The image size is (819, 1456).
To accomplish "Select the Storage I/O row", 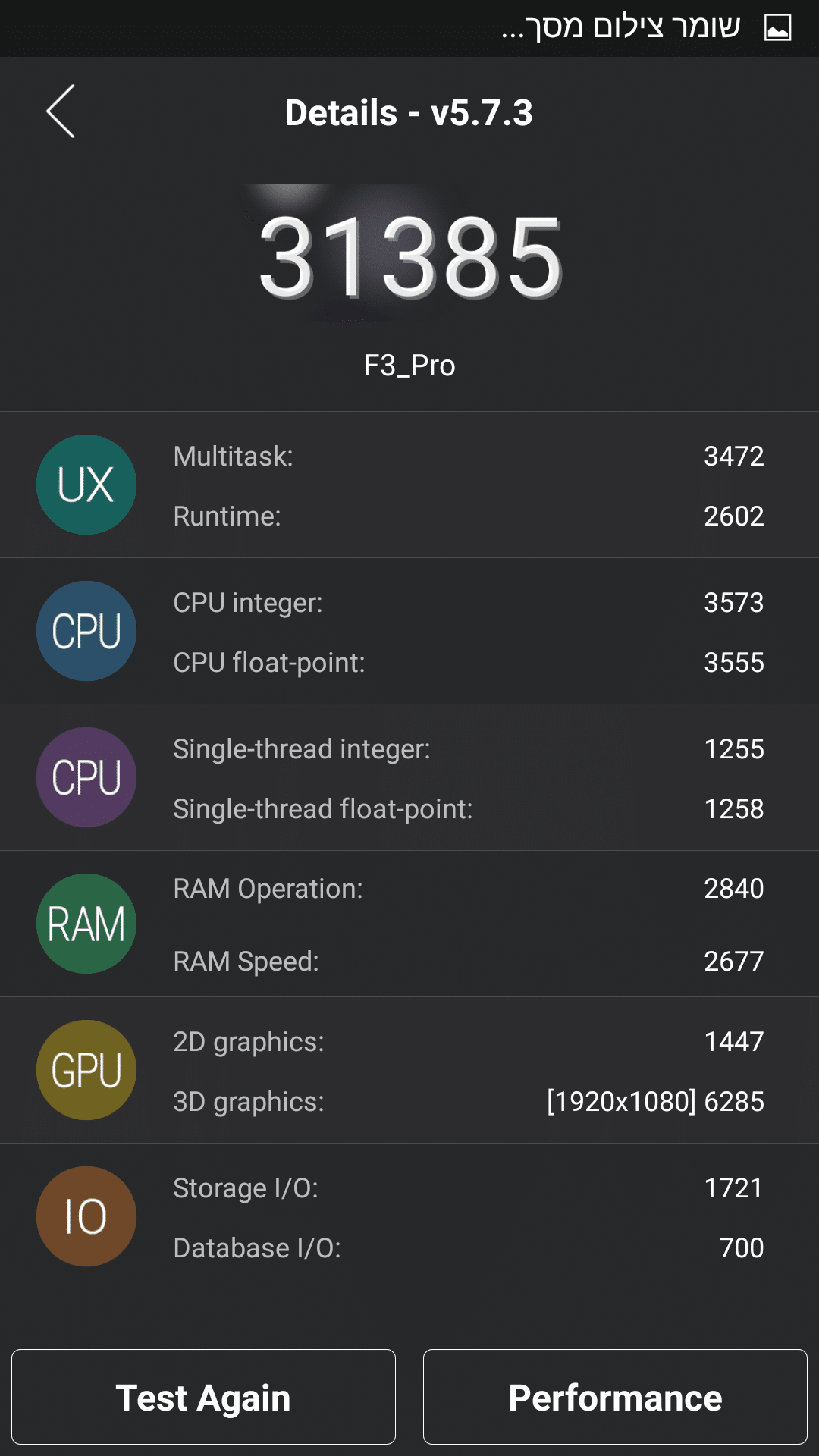I will 468,1188.
